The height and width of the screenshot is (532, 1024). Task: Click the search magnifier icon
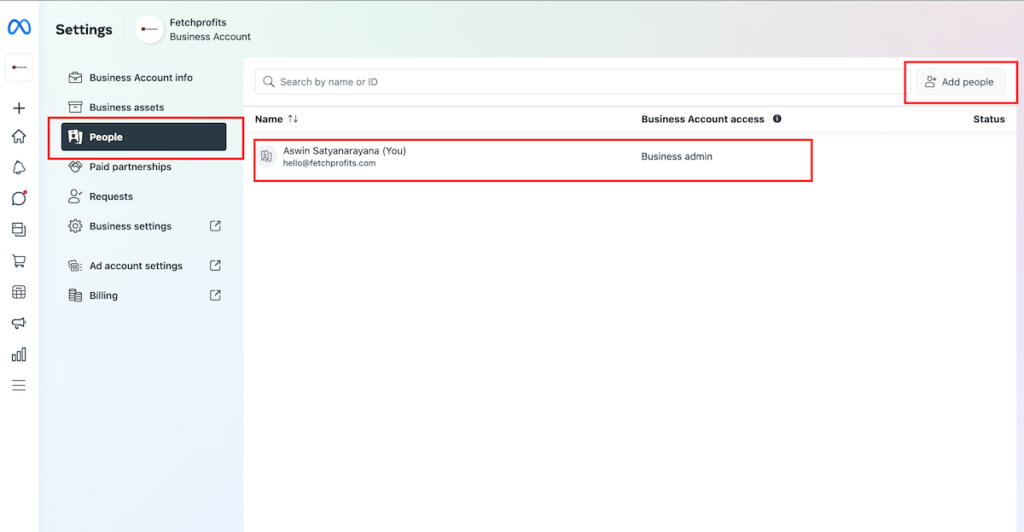pos(268,82)
